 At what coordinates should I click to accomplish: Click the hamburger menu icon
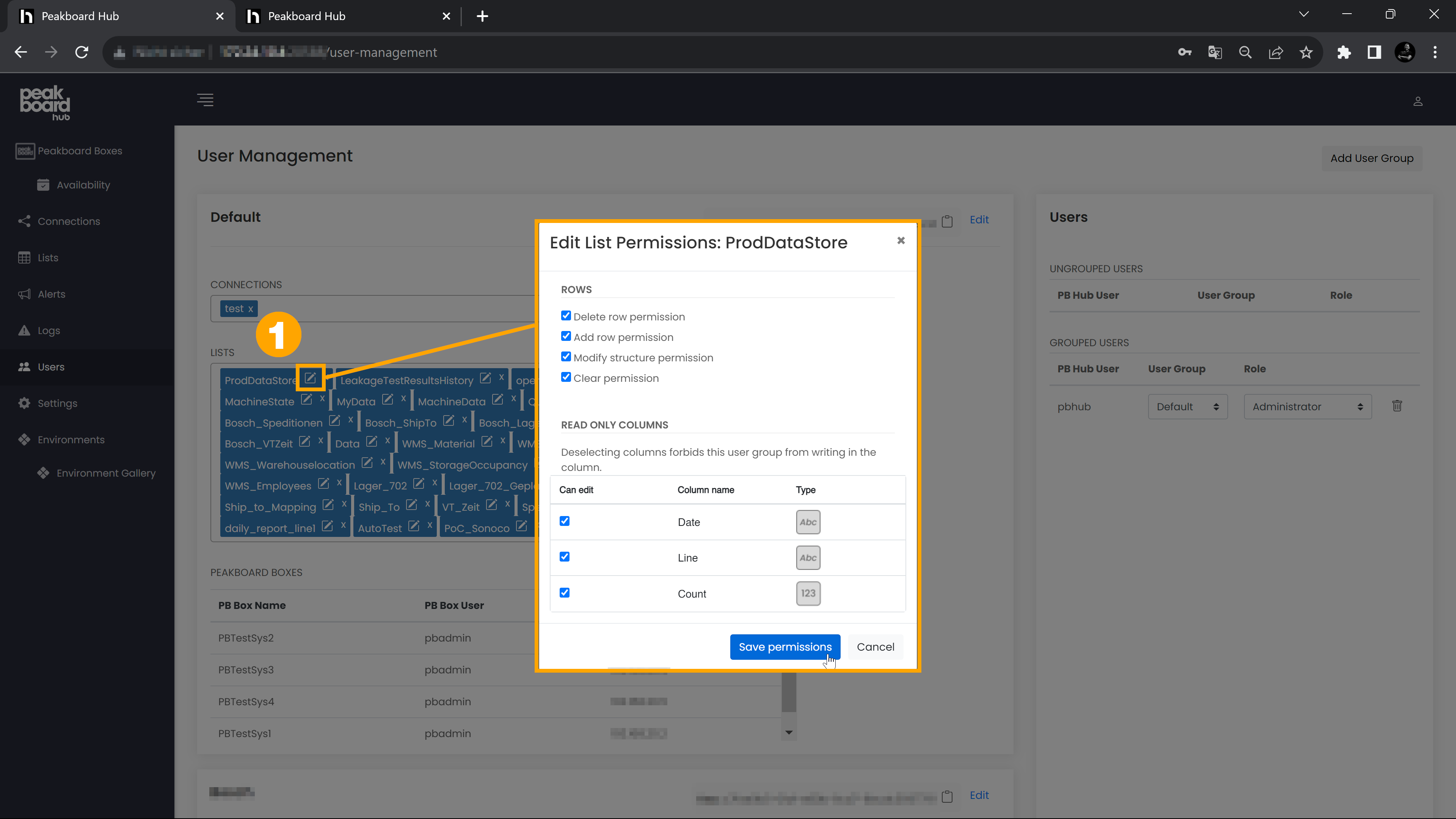click(x=206, y=100)
